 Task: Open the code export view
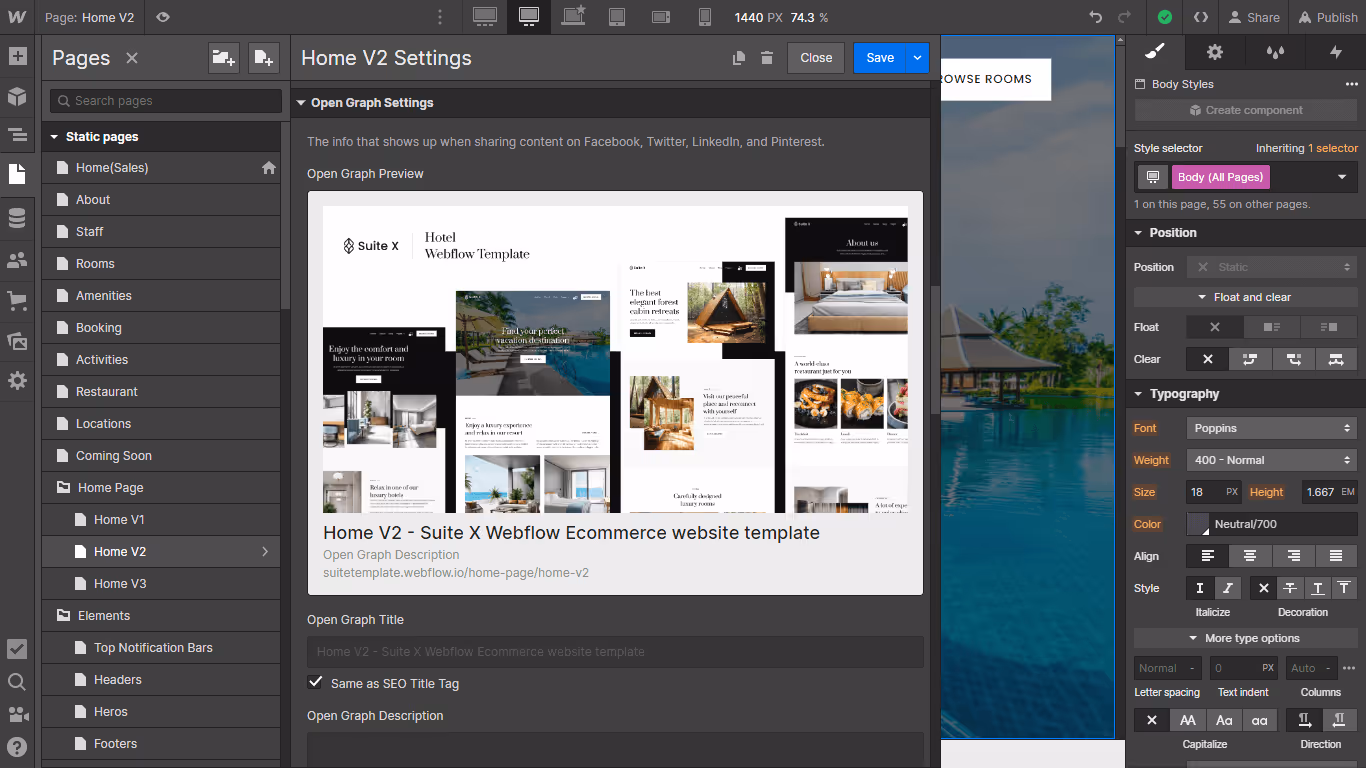(1200, 17)
